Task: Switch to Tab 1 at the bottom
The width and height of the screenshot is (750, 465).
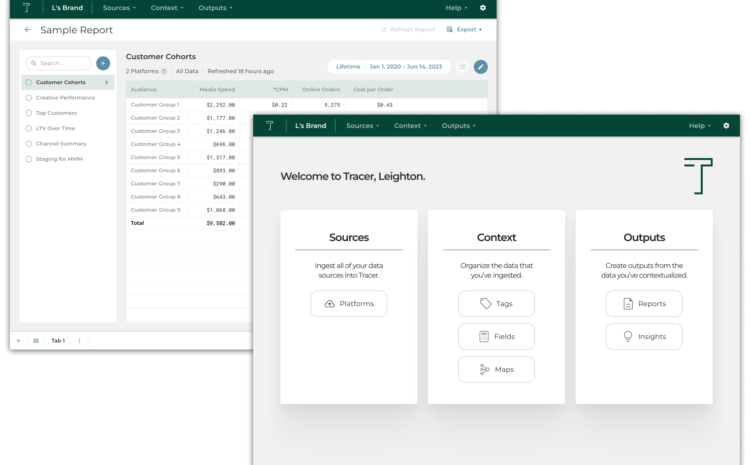Action: (x=58, y=341)
